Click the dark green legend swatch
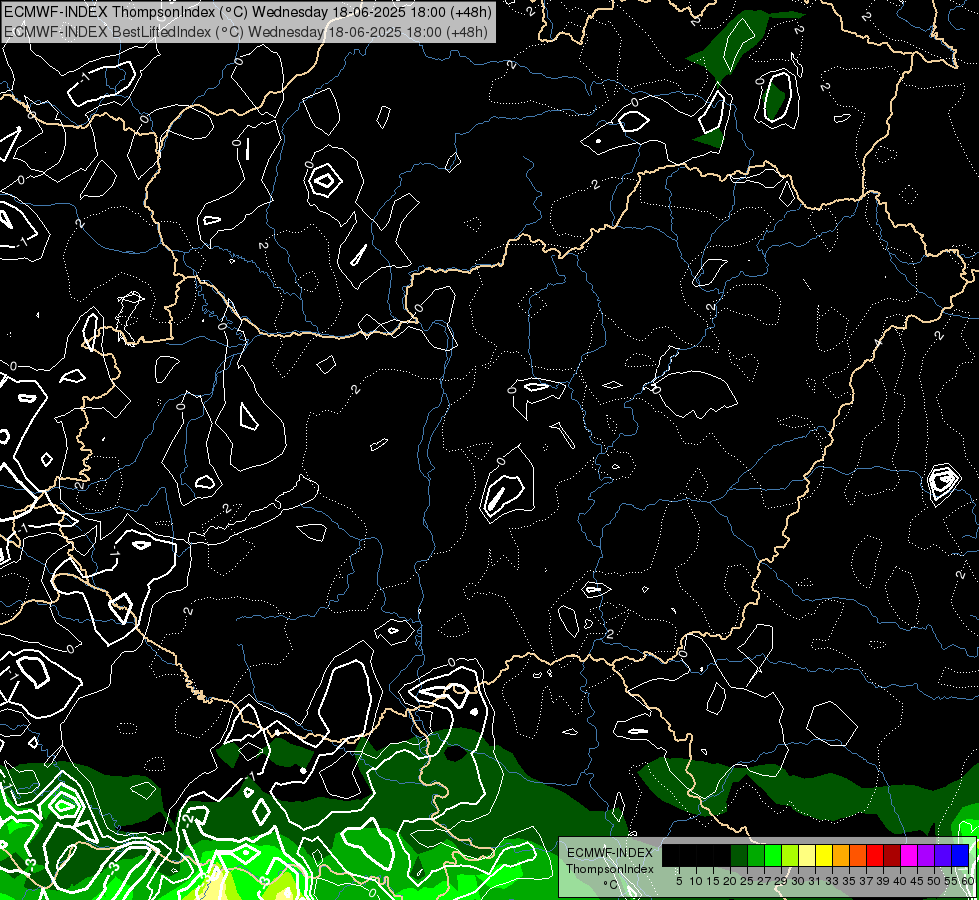 tap(739, 855)
